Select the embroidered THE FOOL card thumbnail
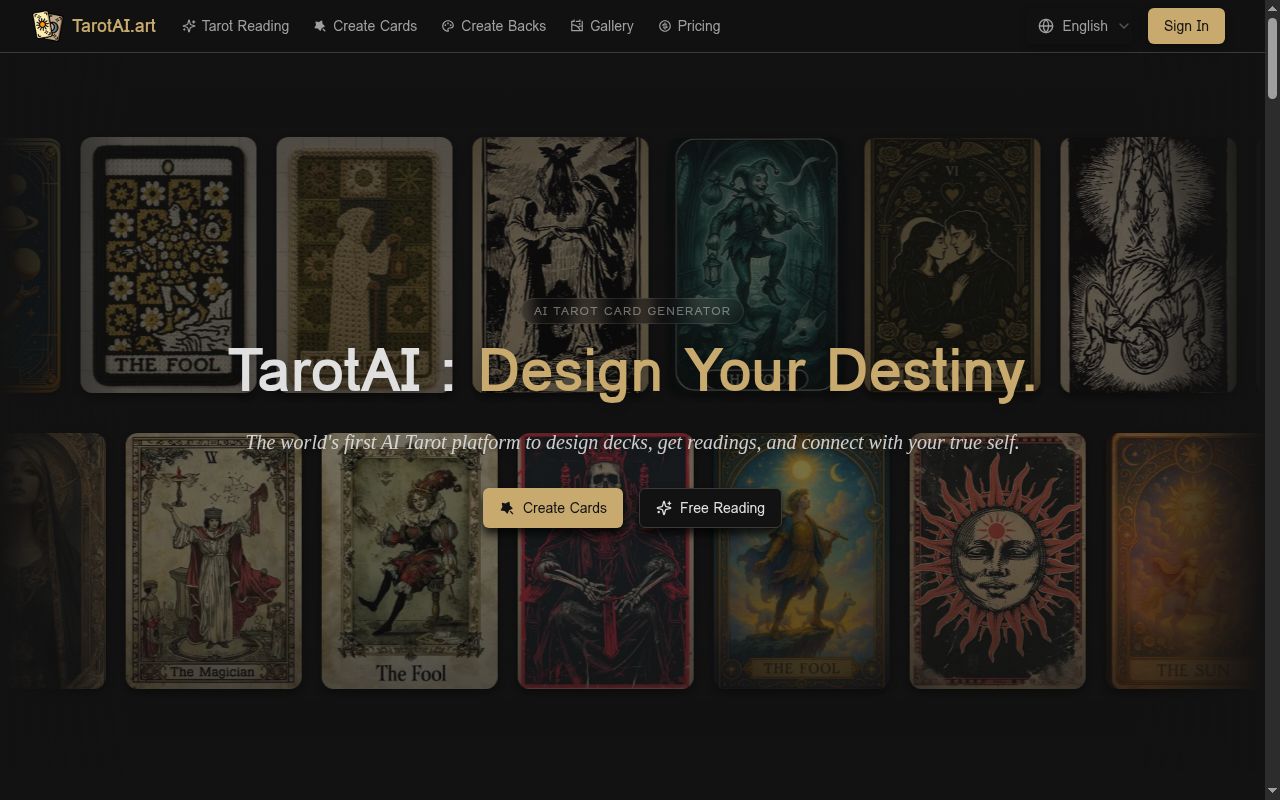 [x=168, y=265]
